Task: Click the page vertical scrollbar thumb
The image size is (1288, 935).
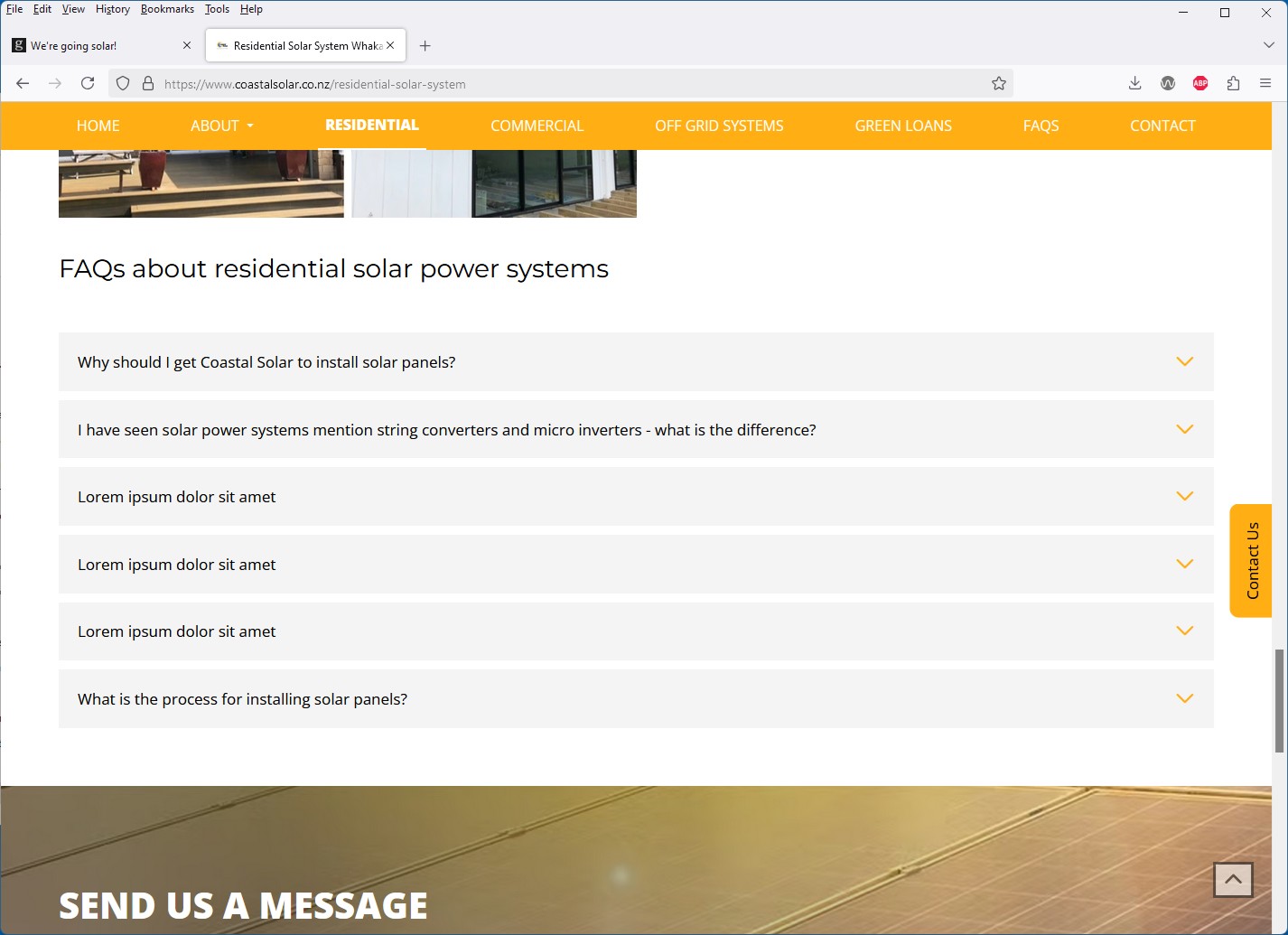Action: [x=1279, y=700]
